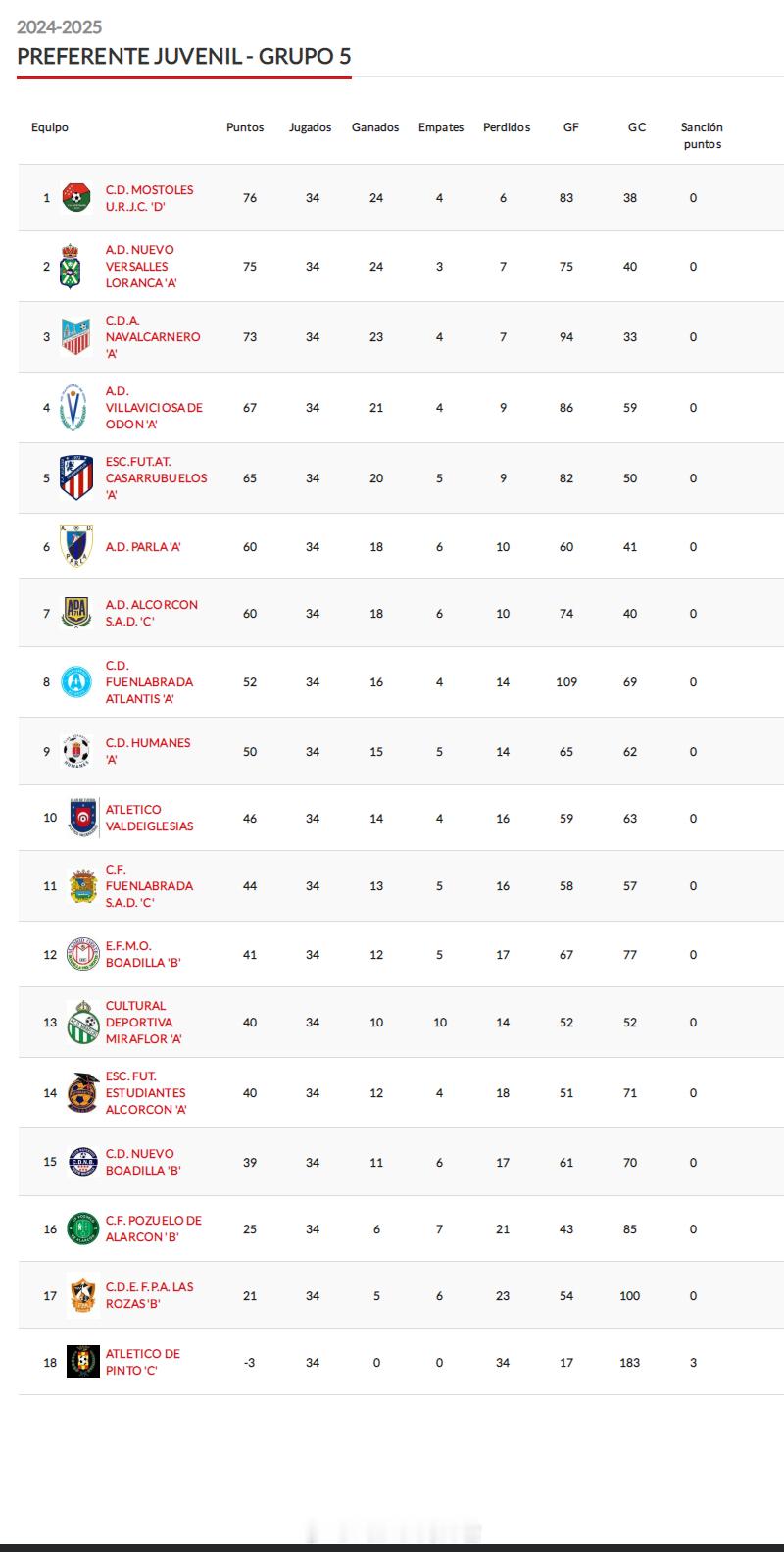The image size is (784, 1552).
Task: Click the A.D. Villaviciosa de Odon crest
Action: (73, 407)
